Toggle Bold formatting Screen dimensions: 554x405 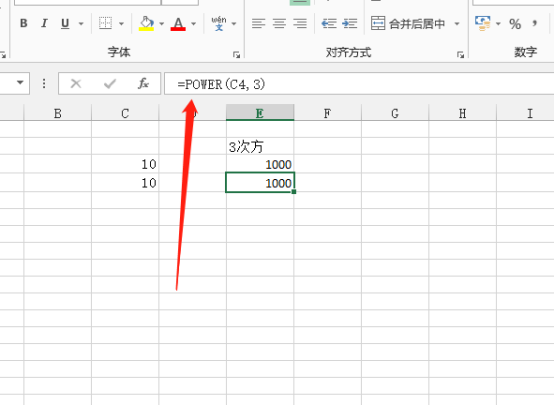click(24, 23)
